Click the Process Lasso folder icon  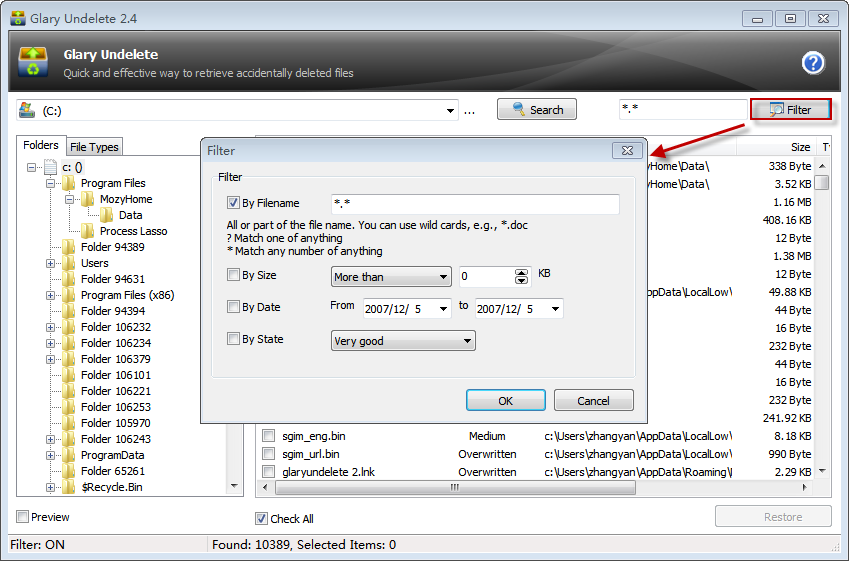click(x=87, y=231)
